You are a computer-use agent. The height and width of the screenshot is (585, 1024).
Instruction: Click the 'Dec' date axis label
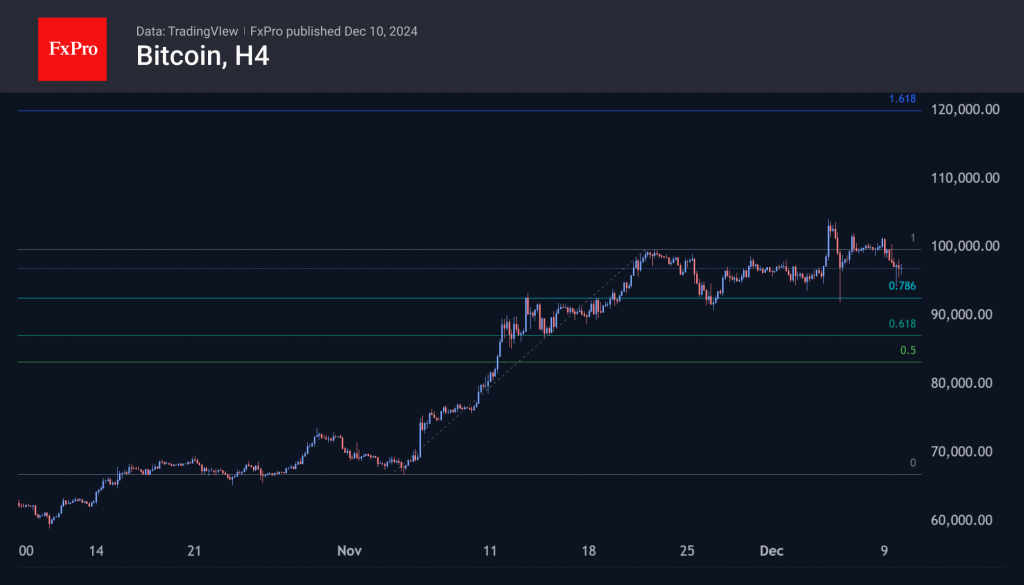(771, 551)
